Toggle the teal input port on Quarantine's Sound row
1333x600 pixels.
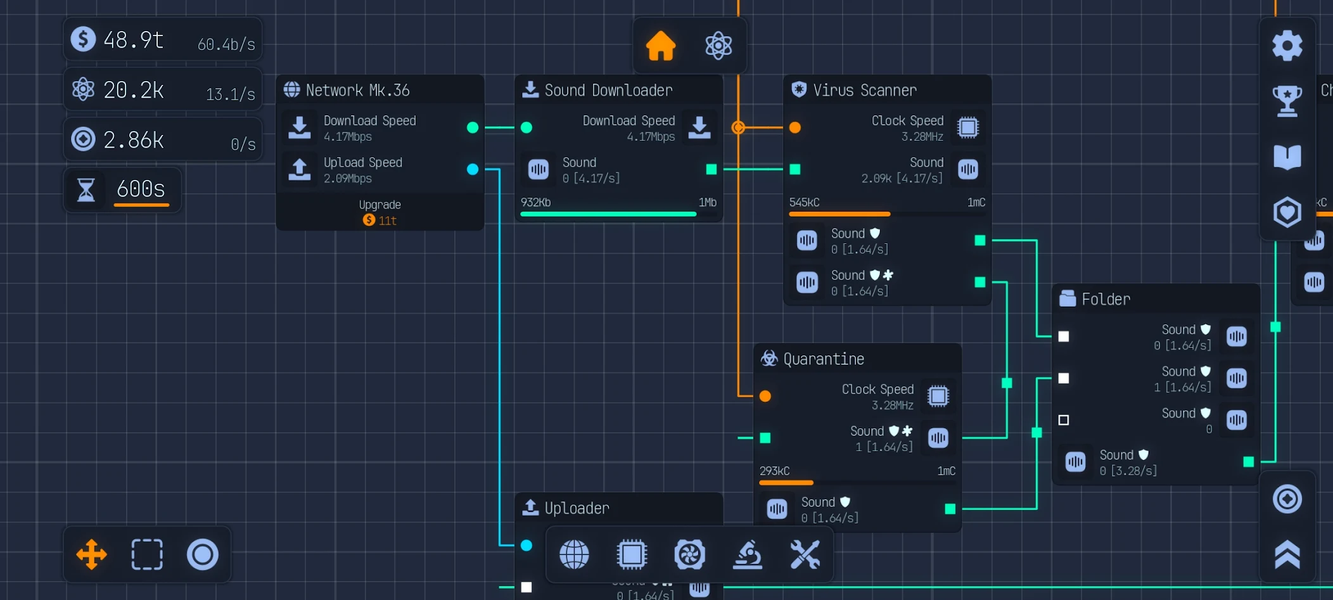[765, 437]
